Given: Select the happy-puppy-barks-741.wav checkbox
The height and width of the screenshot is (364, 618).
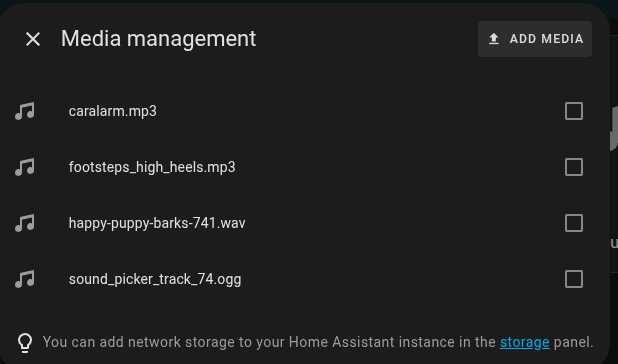Looking at the screenshot, I should point(574,223).
